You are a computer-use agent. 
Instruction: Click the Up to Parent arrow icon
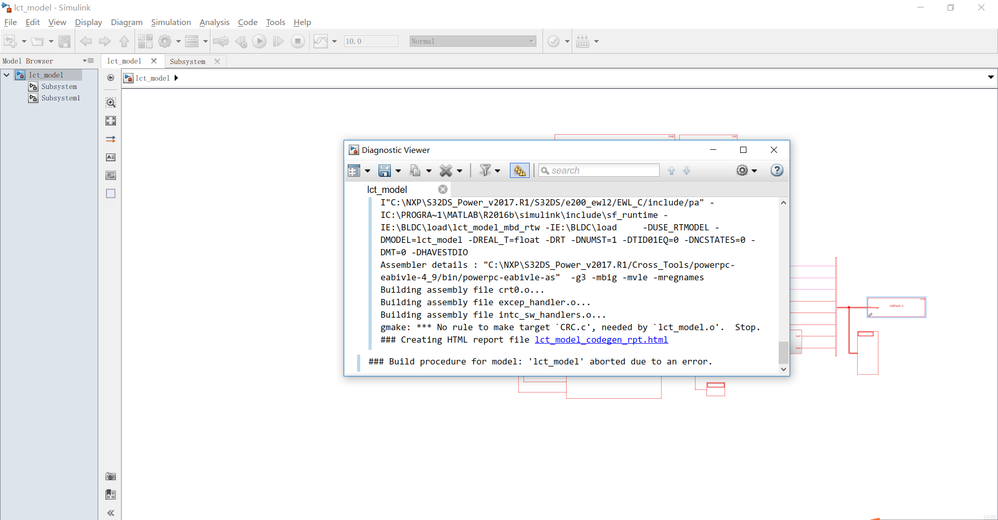(124, 41)
